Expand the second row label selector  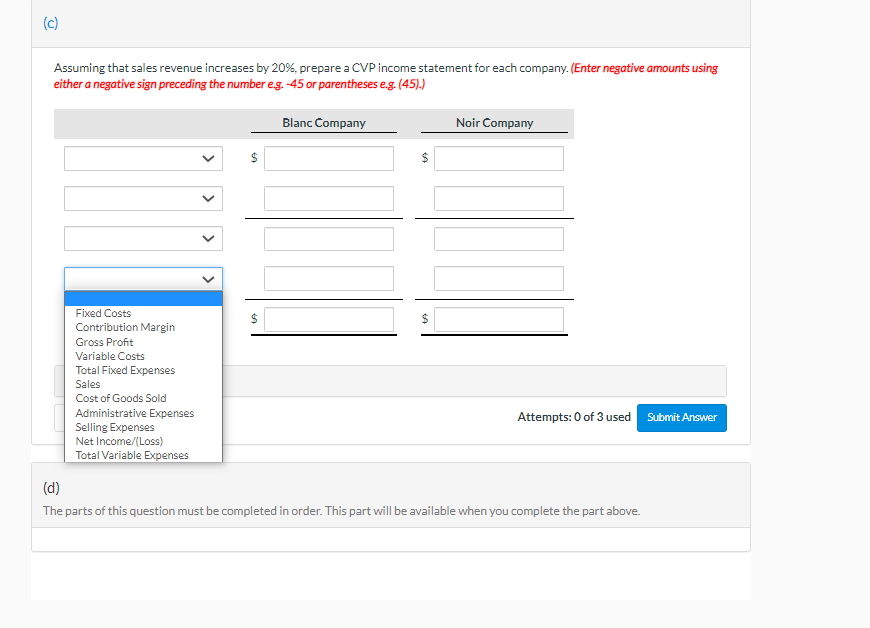pos(143,198)
